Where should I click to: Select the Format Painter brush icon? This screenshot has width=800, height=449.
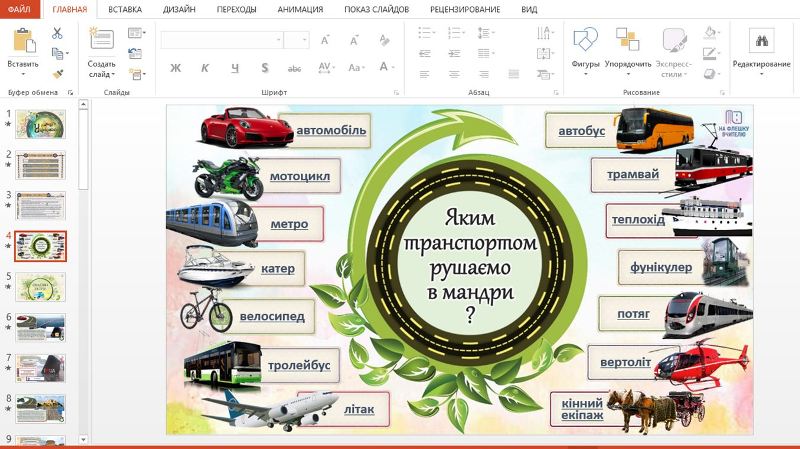[x=57, y=73]
